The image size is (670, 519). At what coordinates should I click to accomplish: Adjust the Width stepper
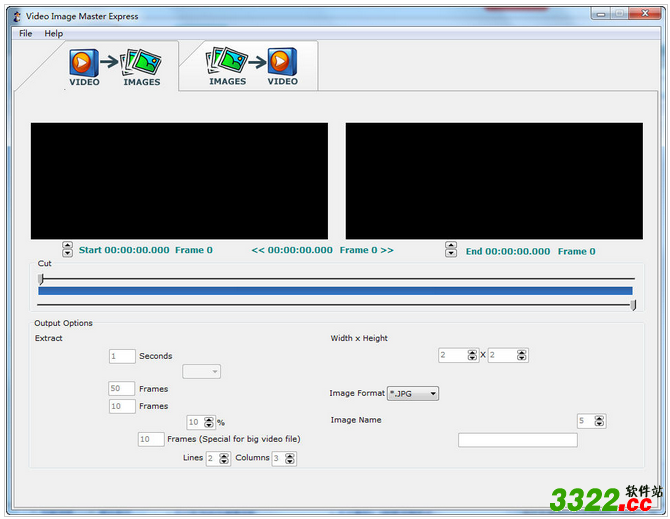click(x=472, y=355)
